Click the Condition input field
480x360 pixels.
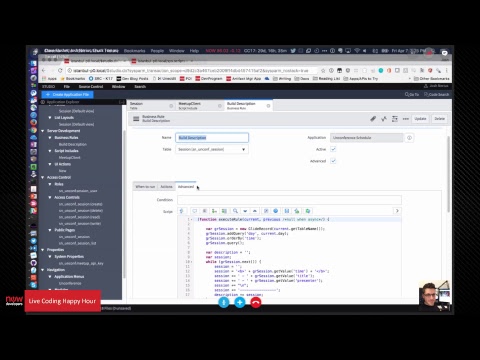pos(289,200)
